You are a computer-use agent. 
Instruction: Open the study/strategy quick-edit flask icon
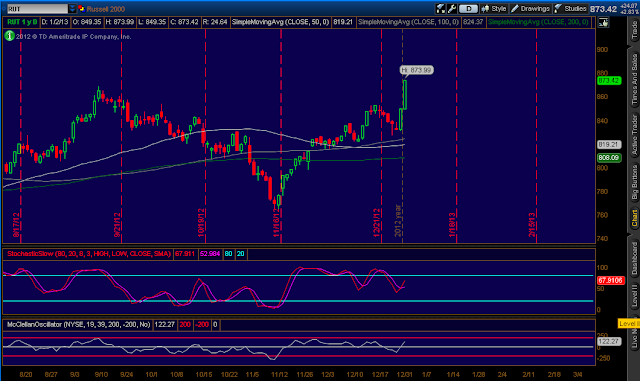click(x=440, y=9)
